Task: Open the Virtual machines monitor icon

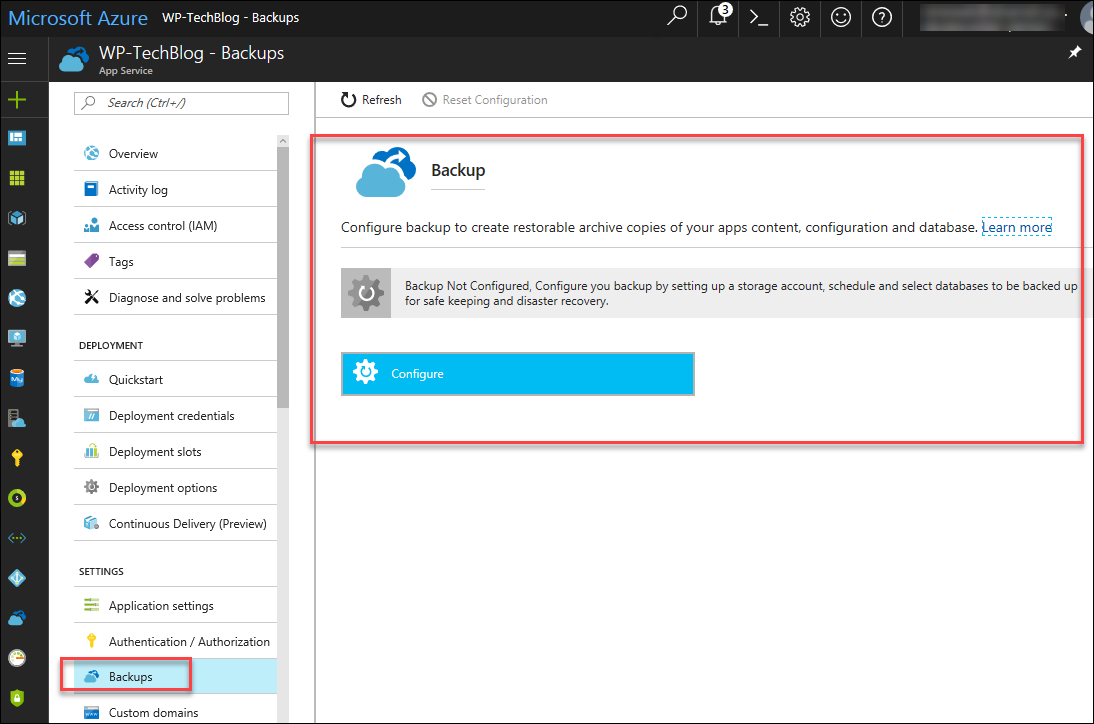Action: pos(17,338)
